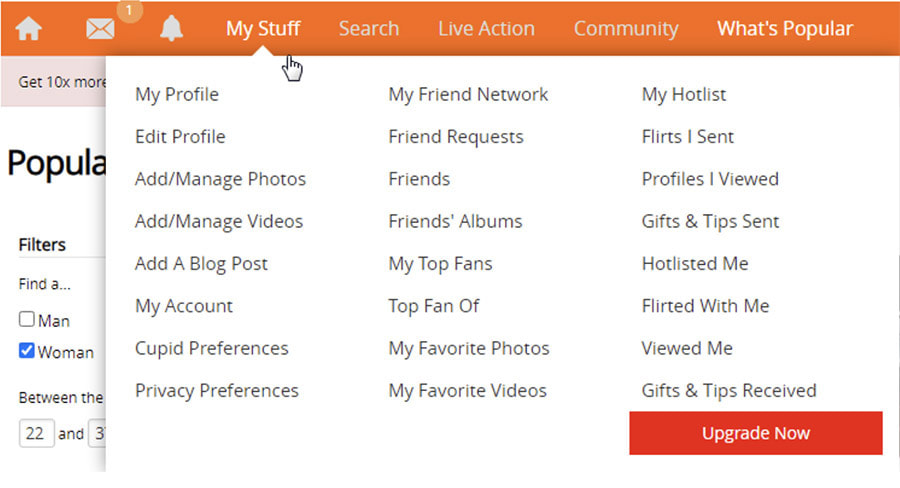Go to My Hotlist
The height and width of the screenshot is (488, 900).
[684, 94]
